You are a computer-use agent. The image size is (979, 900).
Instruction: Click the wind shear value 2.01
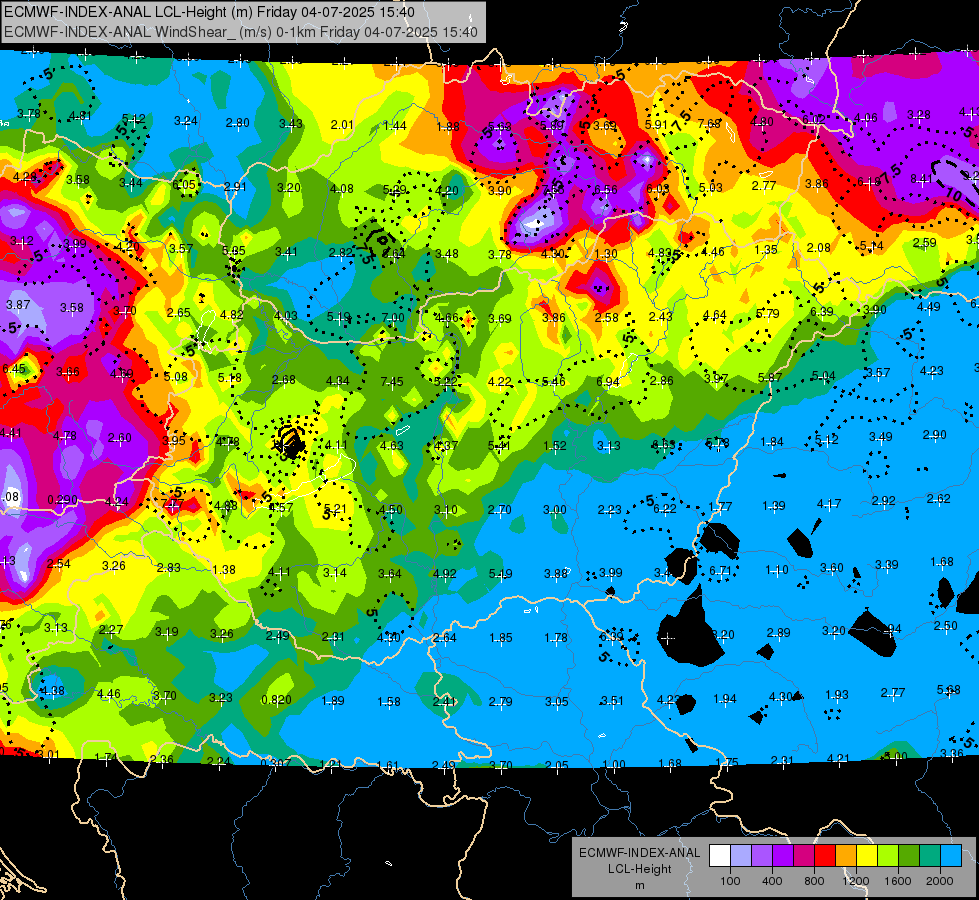342,125
